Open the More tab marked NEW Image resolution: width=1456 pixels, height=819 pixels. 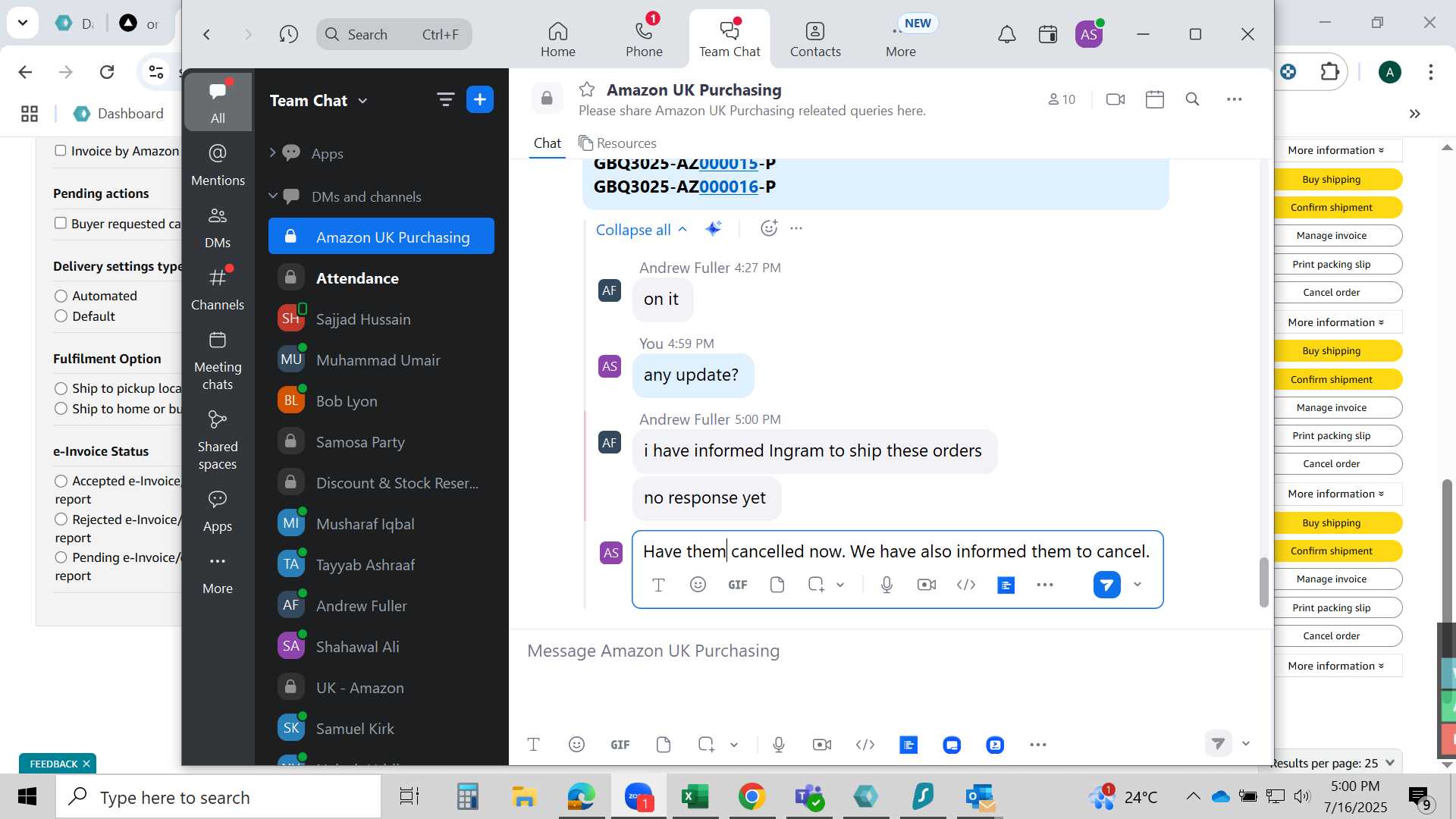click(901, 39)
